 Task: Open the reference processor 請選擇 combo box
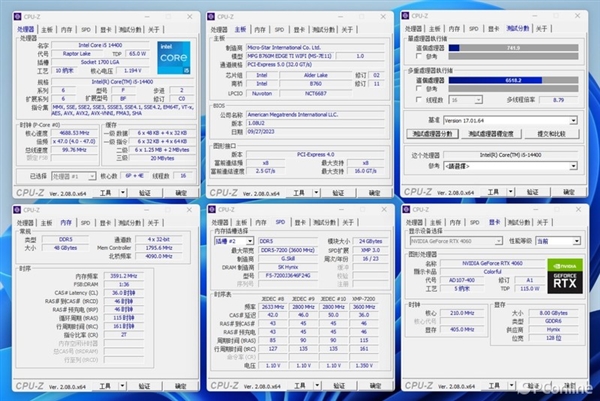[510, 168]
